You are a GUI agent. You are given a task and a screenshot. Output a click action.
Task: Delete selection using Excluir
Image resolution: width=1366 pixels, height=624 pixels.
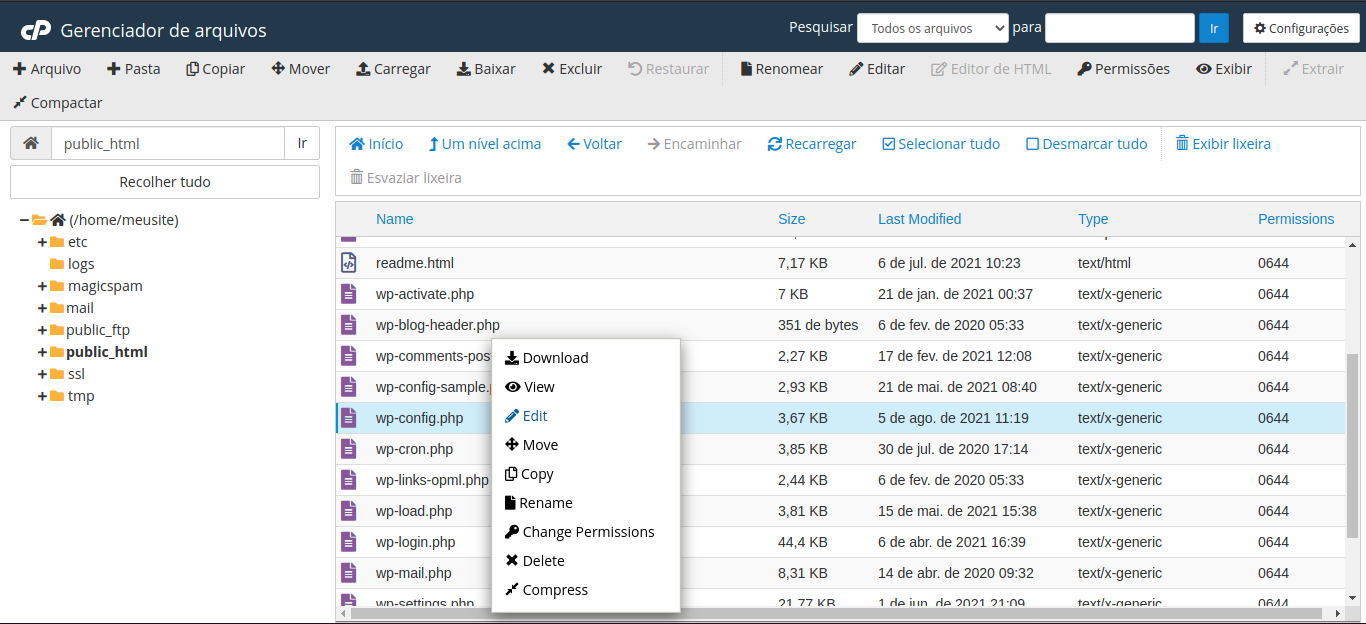tap(572, 69)
